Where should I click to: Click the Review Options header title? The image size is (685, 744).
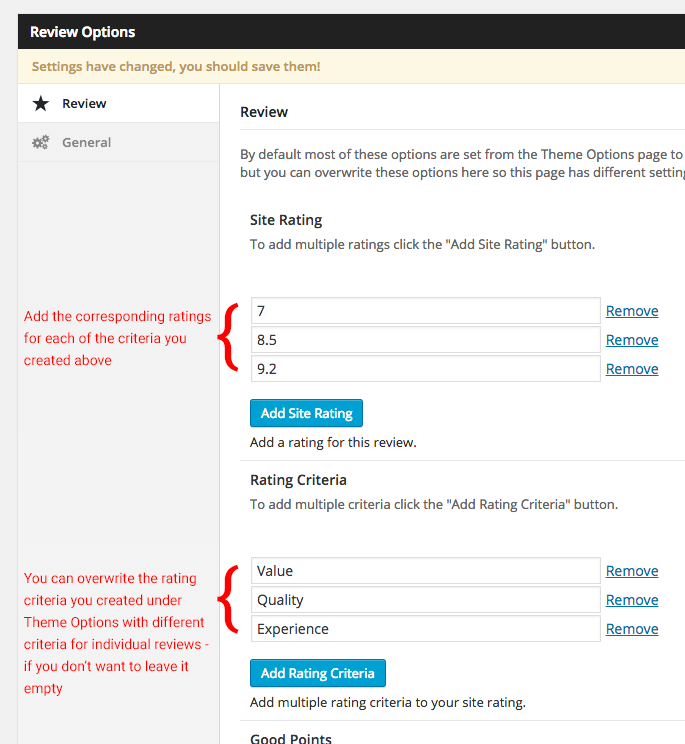83,32
